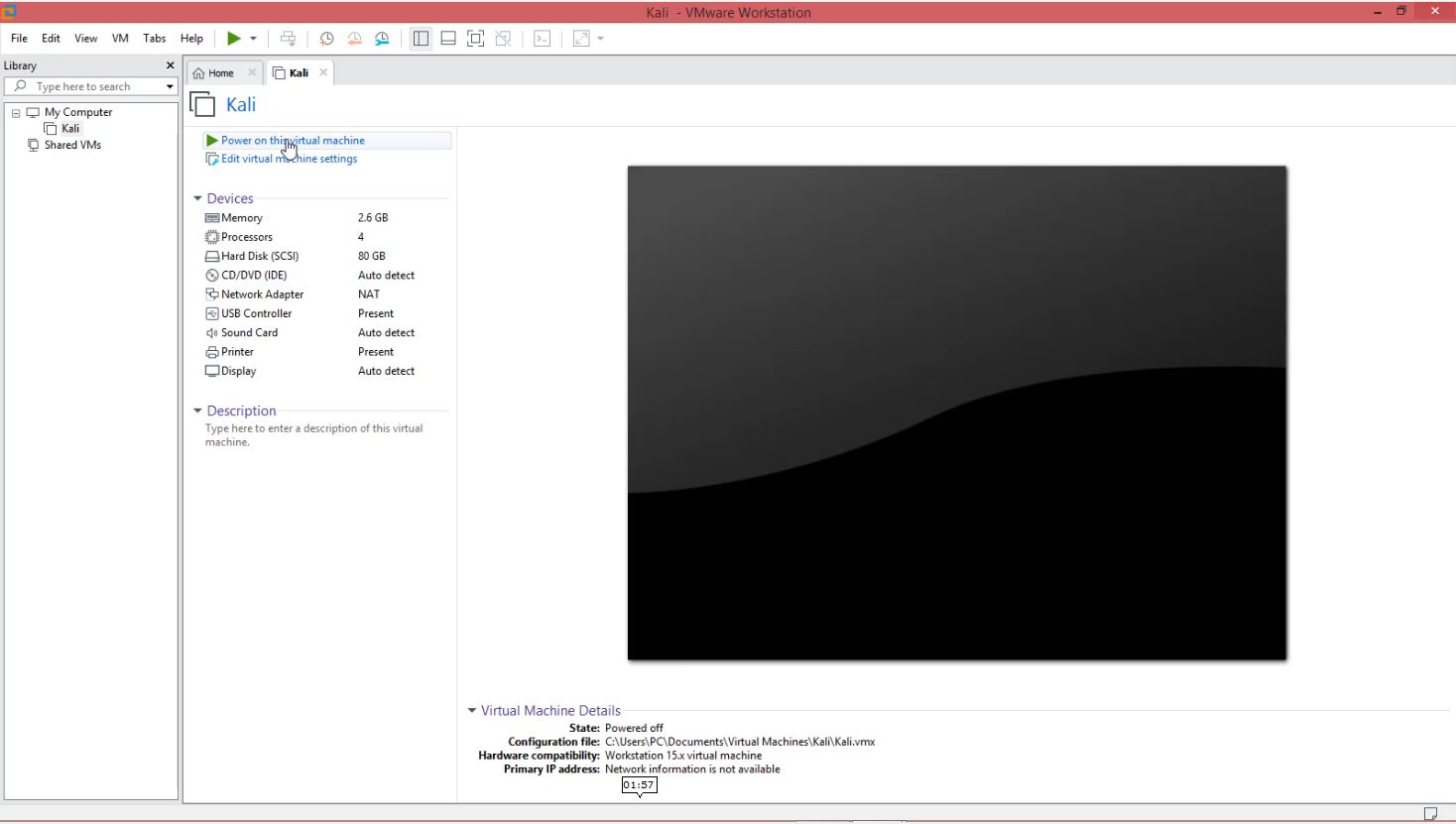
Task: Click the Send Ctrl+Alt+Del toolbar icon
Action: 288,39
